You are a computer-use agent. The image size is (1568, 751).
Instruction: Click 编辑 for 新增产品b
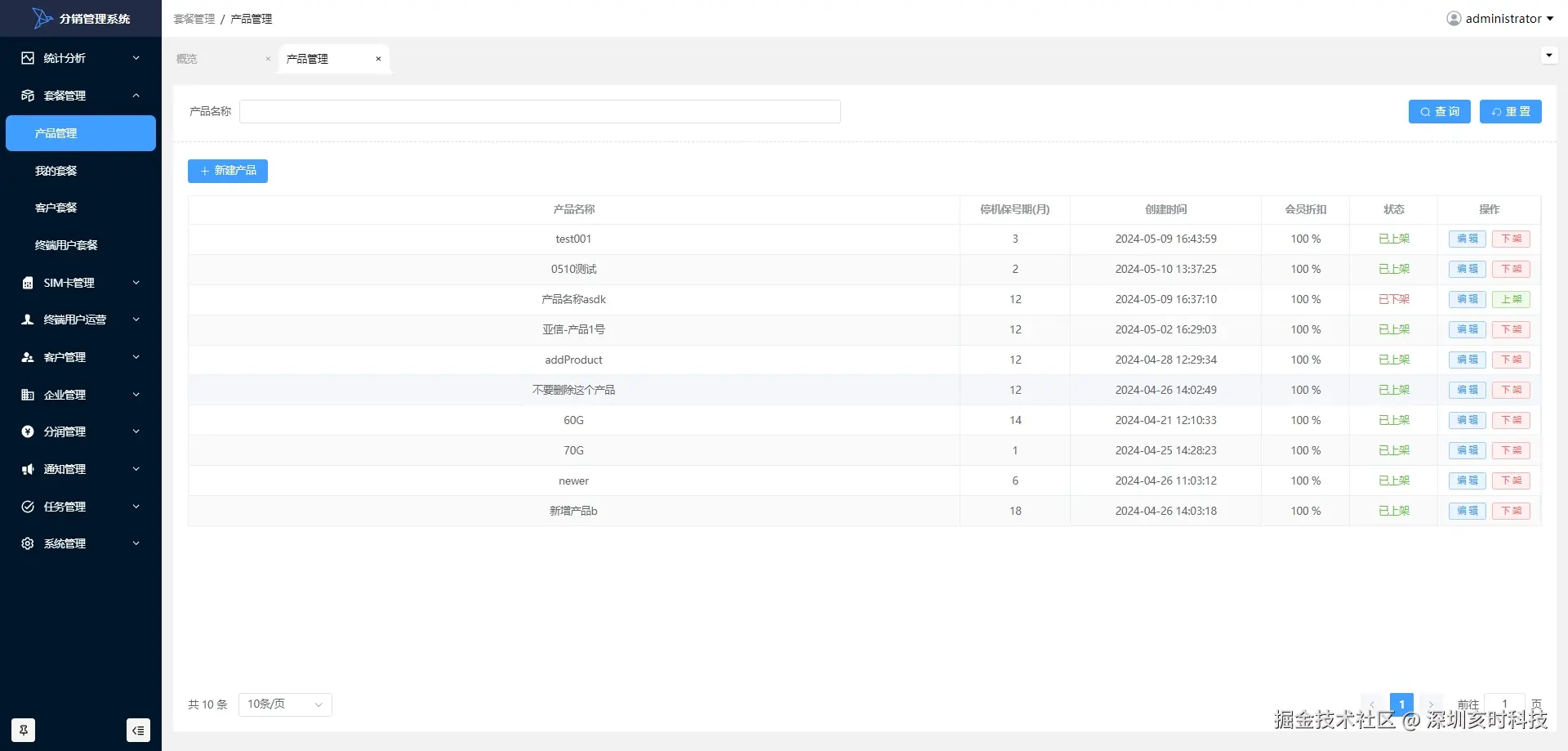point(1468,511)
